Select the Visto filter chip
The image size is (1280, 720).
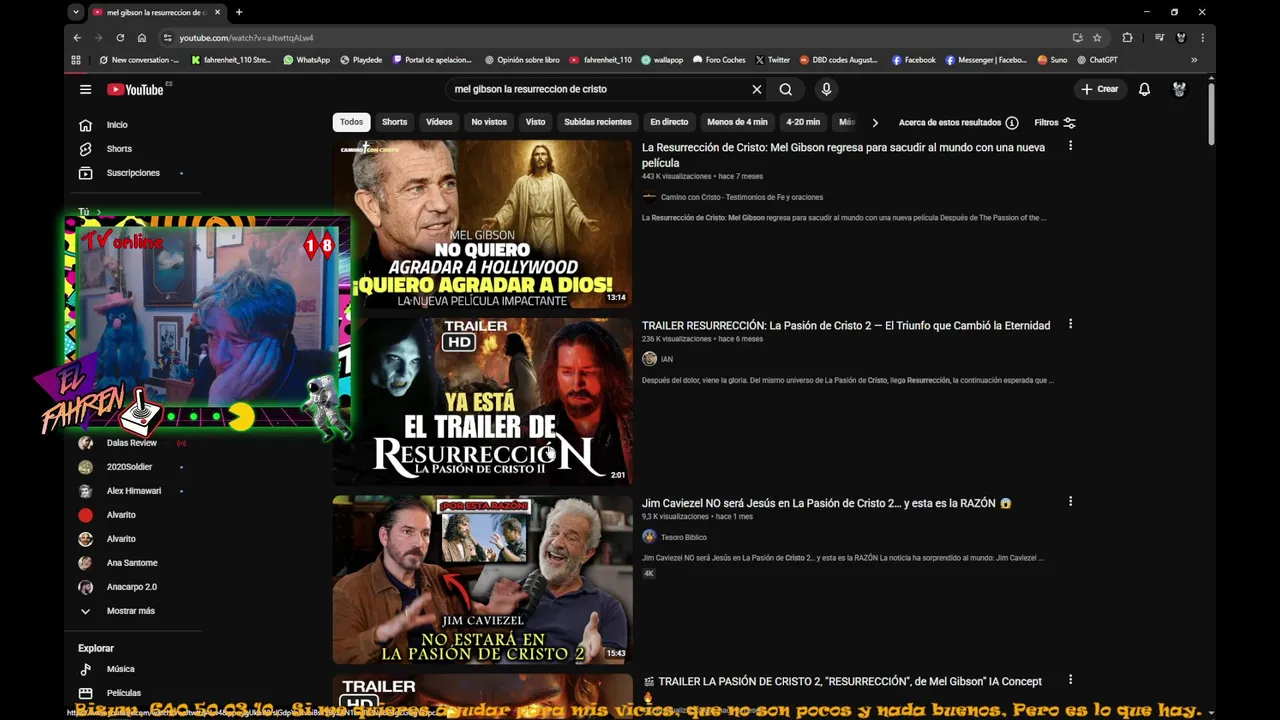coord(536,122)
